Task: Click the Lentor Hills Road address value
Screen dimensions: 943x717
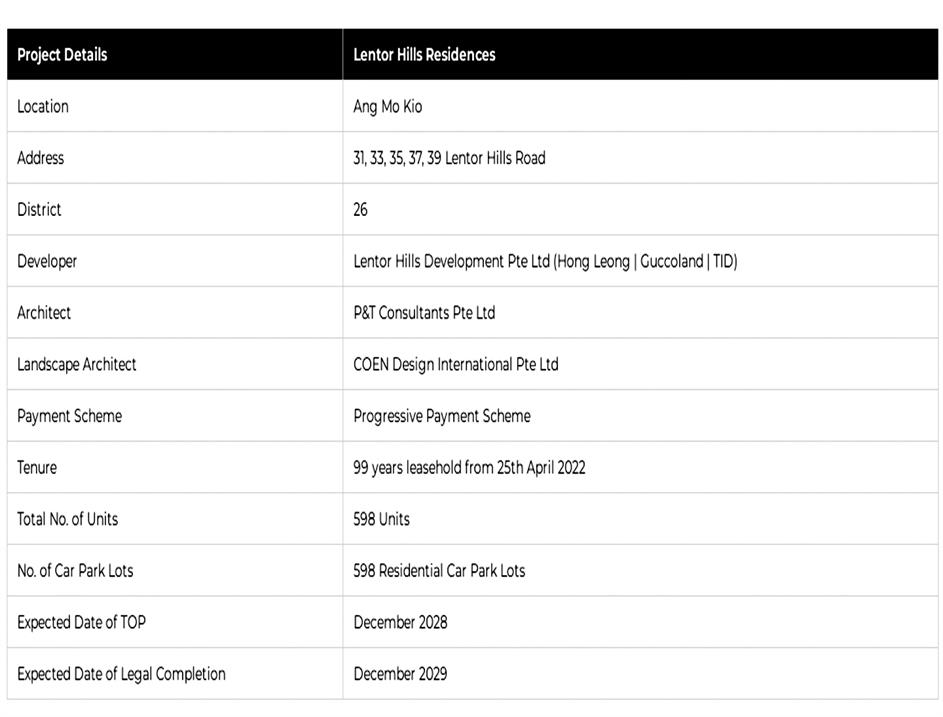Action: (449, 158)
